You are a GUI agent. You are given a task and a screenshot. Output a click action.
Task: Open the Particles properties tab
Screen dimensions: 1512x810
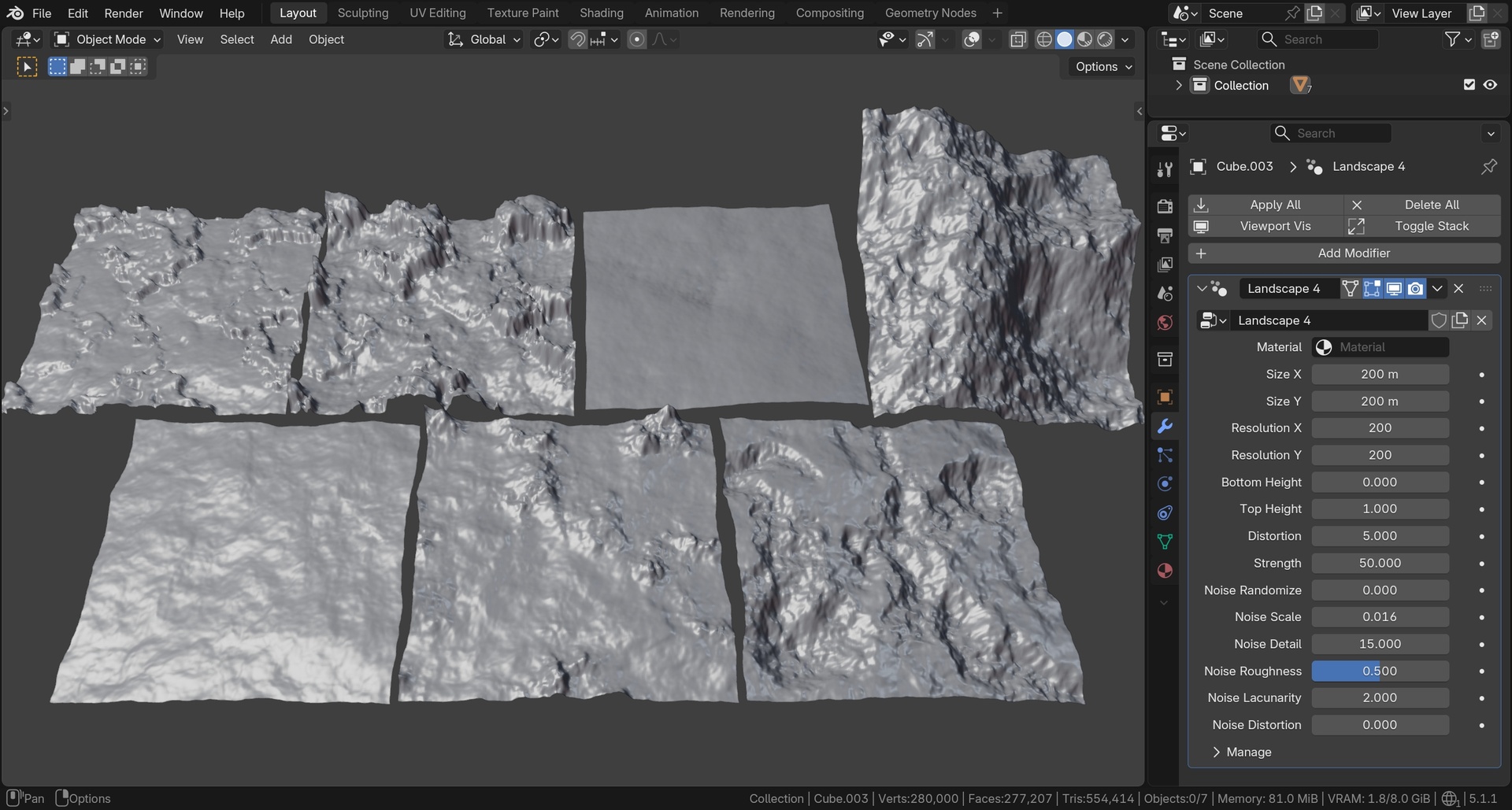coord(1165,455)
